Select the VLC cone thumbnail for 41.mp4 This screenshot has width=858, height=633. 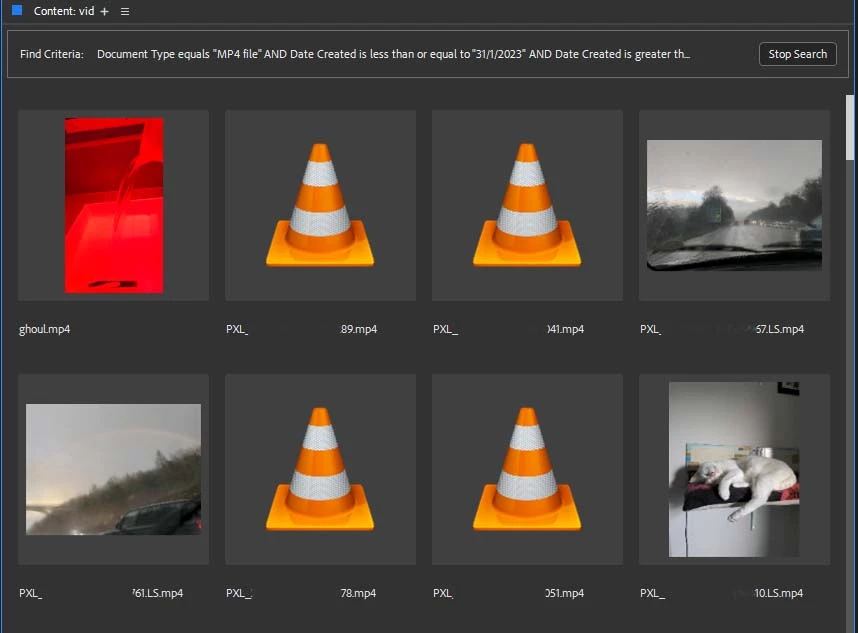[527, 205]
